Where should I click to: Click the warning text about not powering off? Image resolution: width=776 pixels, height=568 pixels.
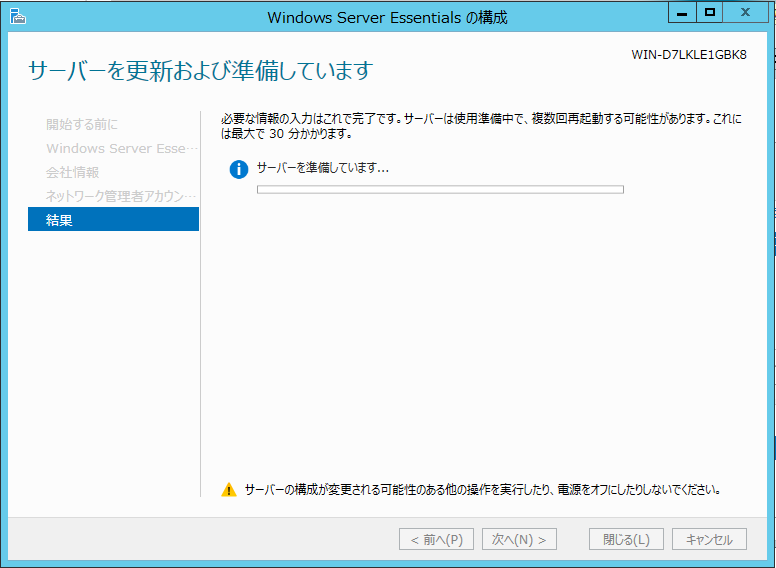[x=483, y=490]
